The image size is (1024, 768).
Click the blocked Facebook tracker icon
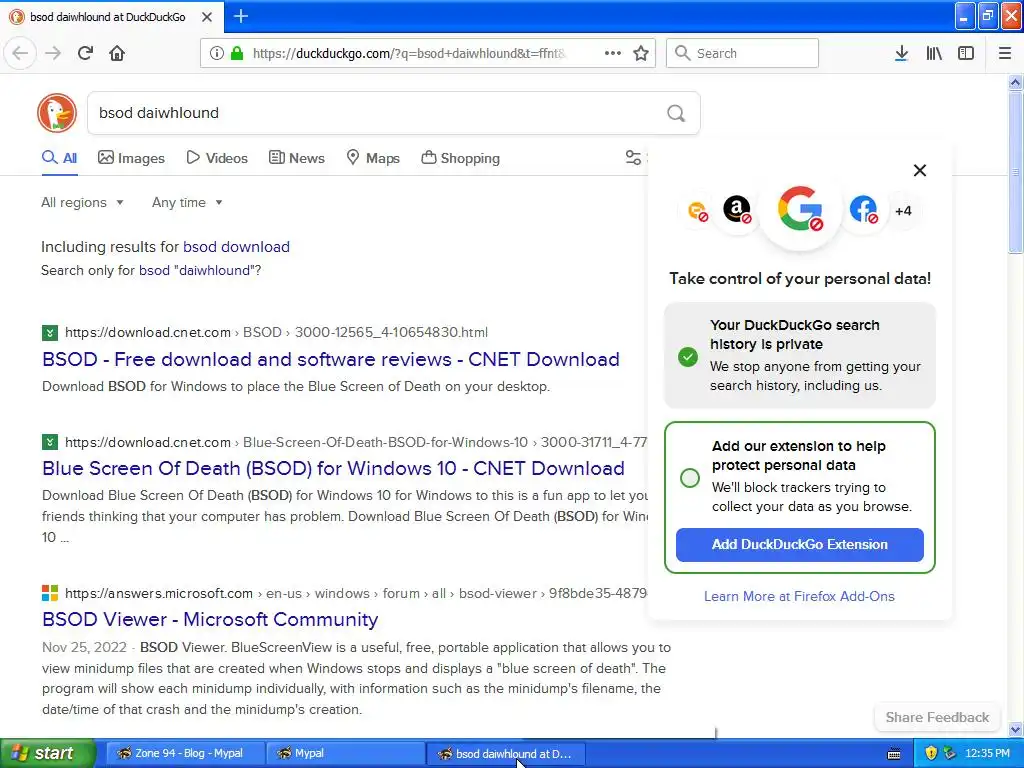tap(863, 210)
